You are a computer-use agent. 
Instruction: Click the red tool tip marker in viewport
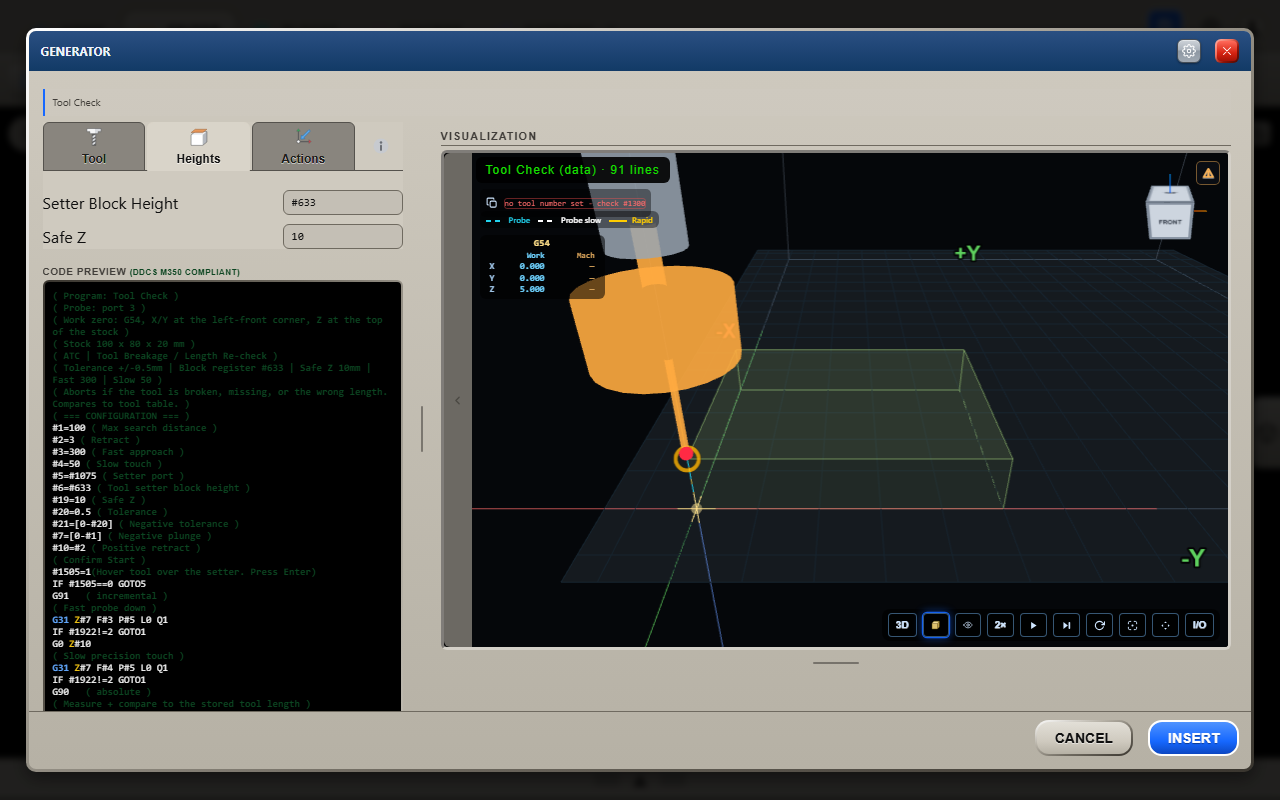686,455
